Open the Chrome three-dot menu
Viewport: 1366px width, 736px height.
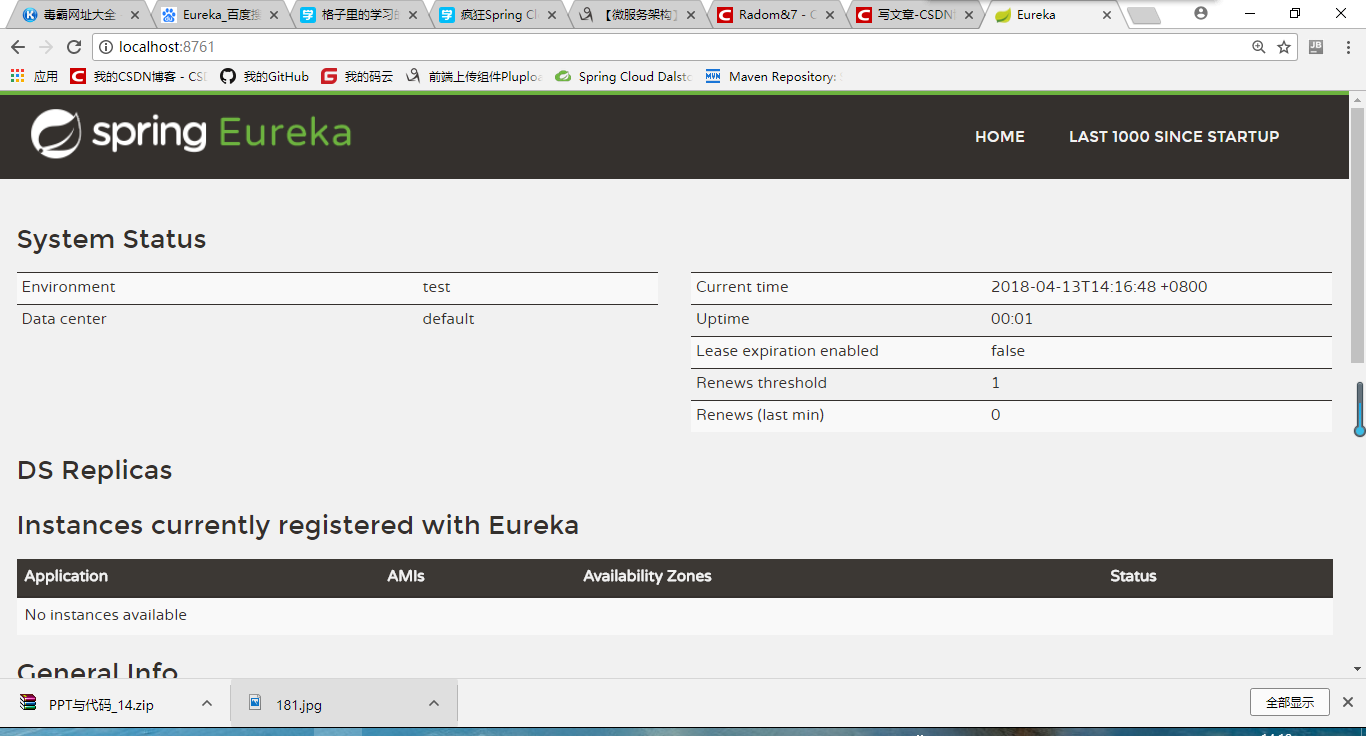point(1347,47)
